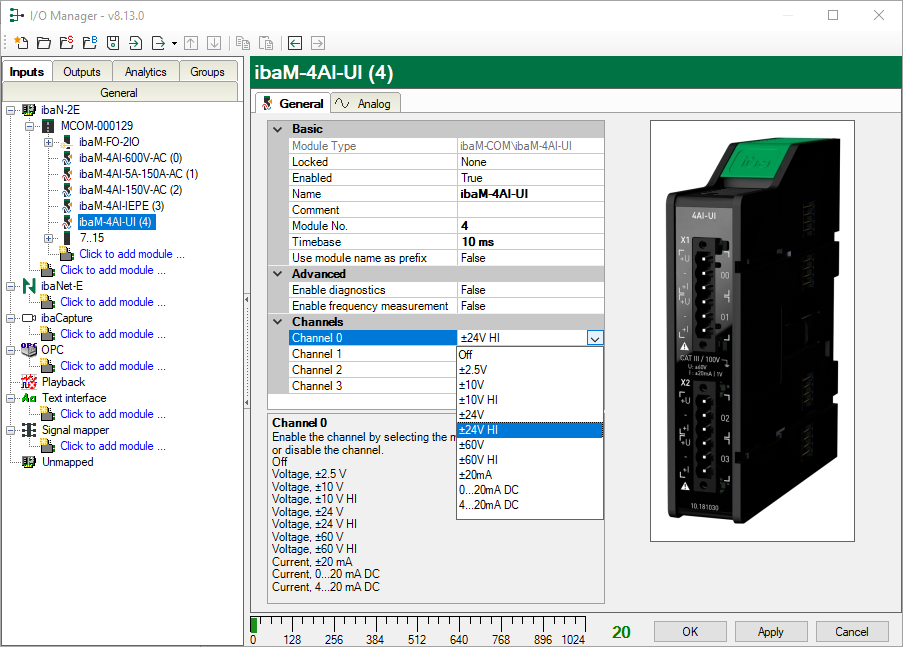This screenshot has height=647, width=903.
Task: Click the Timebase value field
Action: (530, 242)
